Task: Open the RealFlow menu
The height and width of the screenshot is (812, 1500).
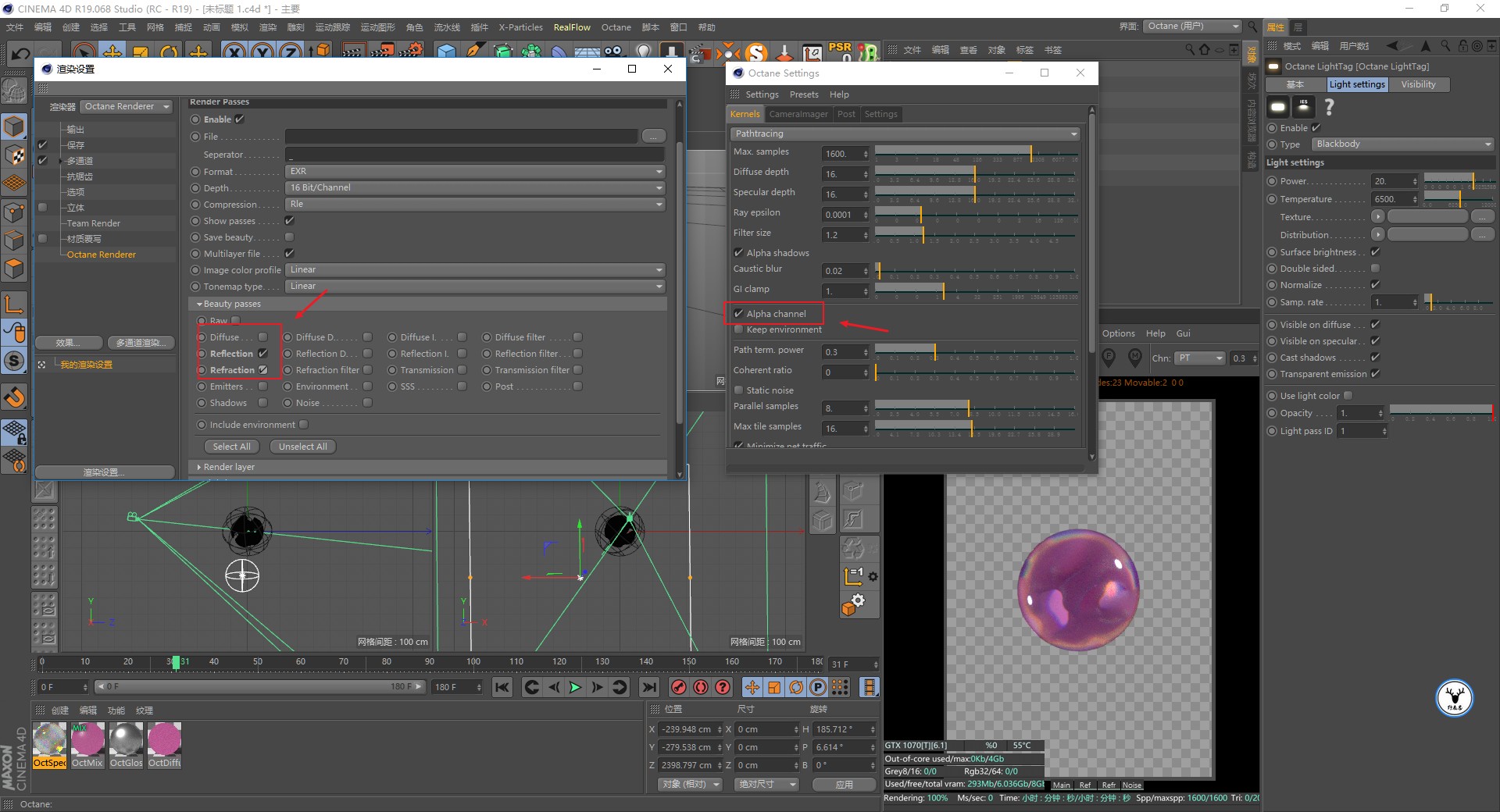Action: click(572, 27)
